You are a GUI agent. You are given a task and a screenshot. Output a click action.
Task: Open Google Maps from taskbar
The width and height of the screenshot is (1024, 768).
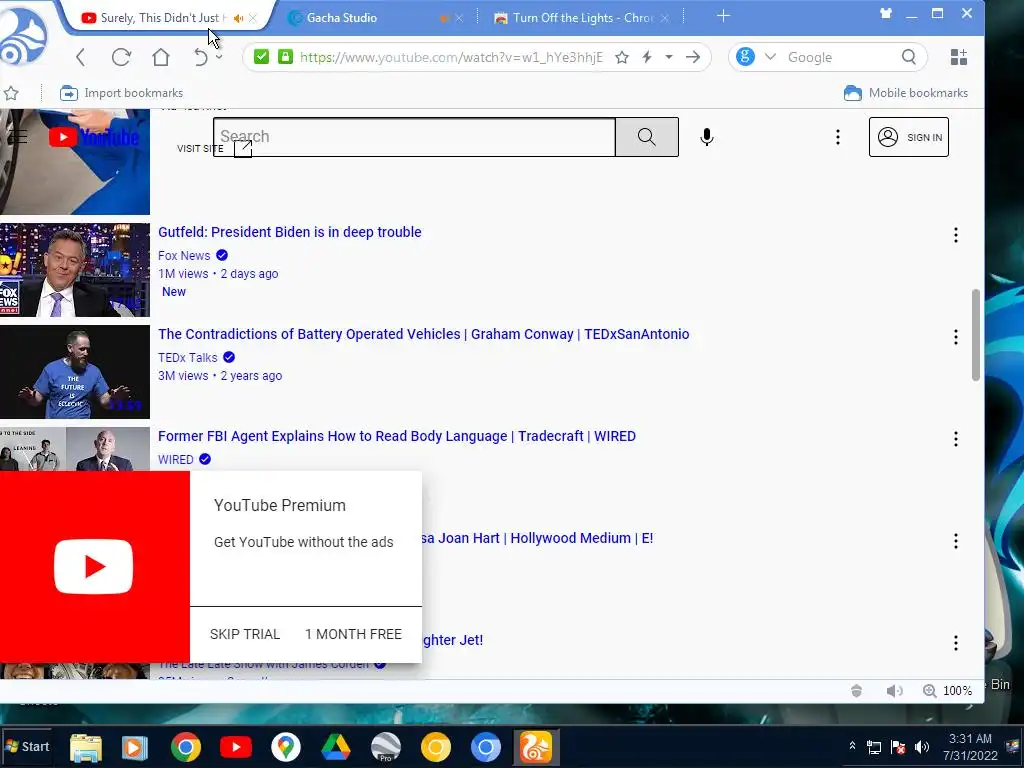[x=285, y=747]
